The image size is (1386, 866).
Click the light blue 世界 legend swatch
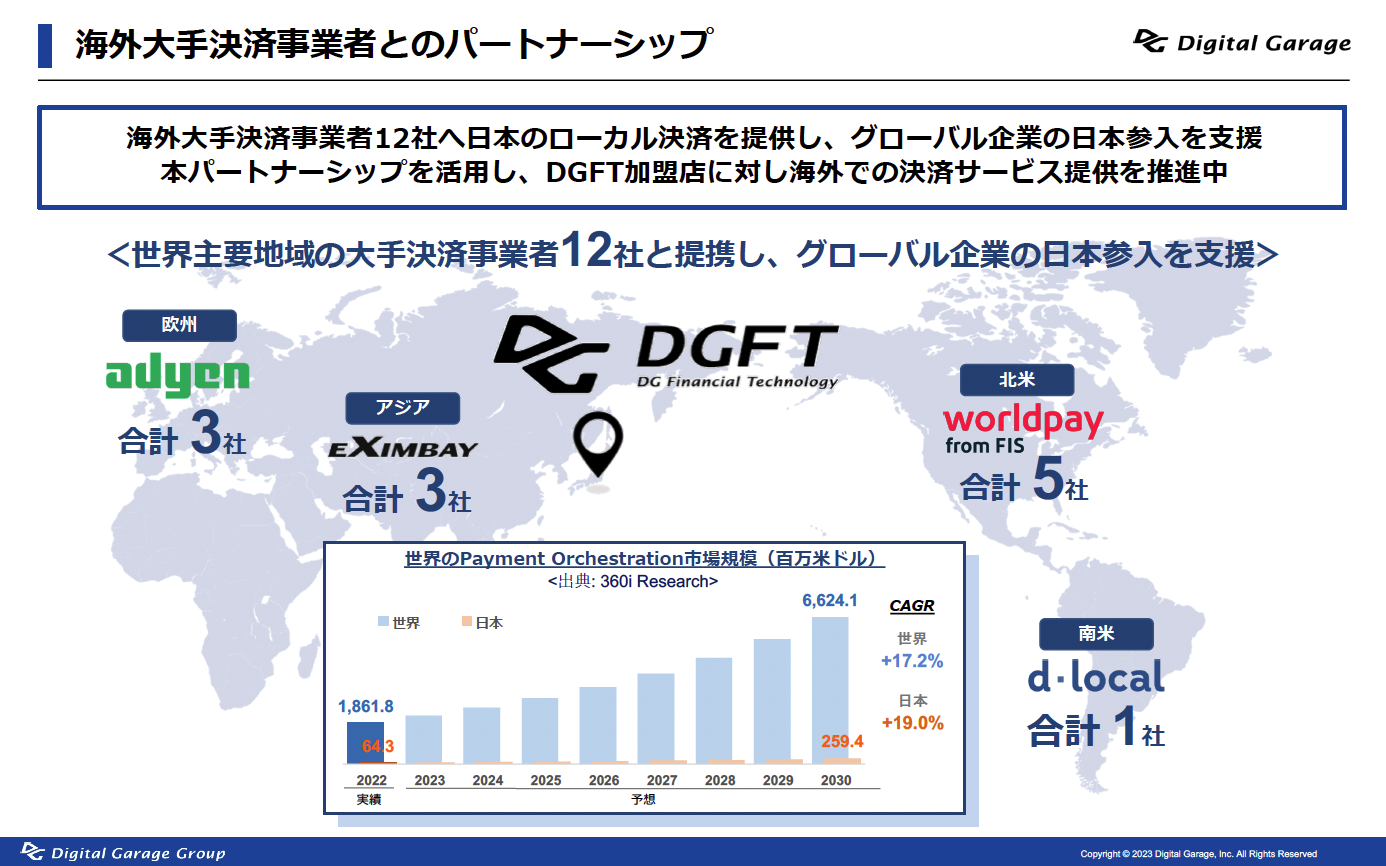click(x=383, y=622)
